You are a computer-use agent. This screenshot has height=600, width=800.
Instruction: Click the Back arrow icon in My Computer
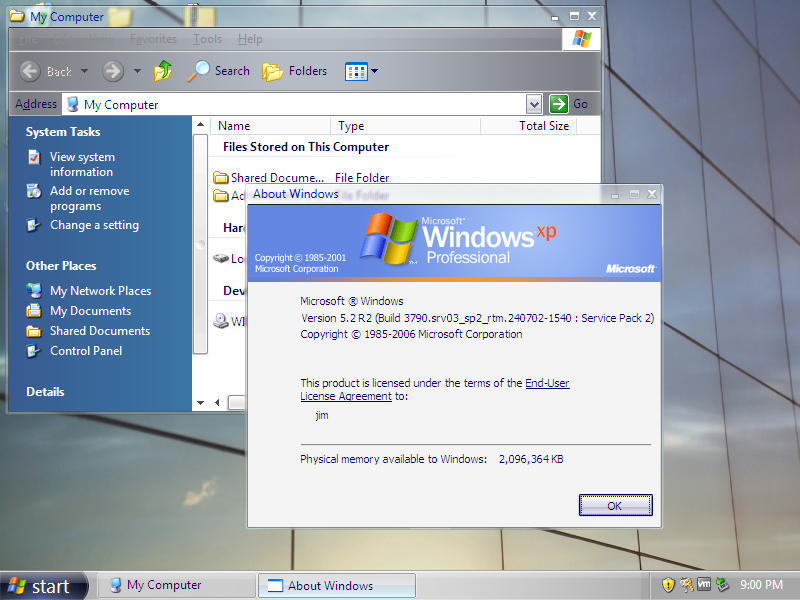(x=30, y=71)
